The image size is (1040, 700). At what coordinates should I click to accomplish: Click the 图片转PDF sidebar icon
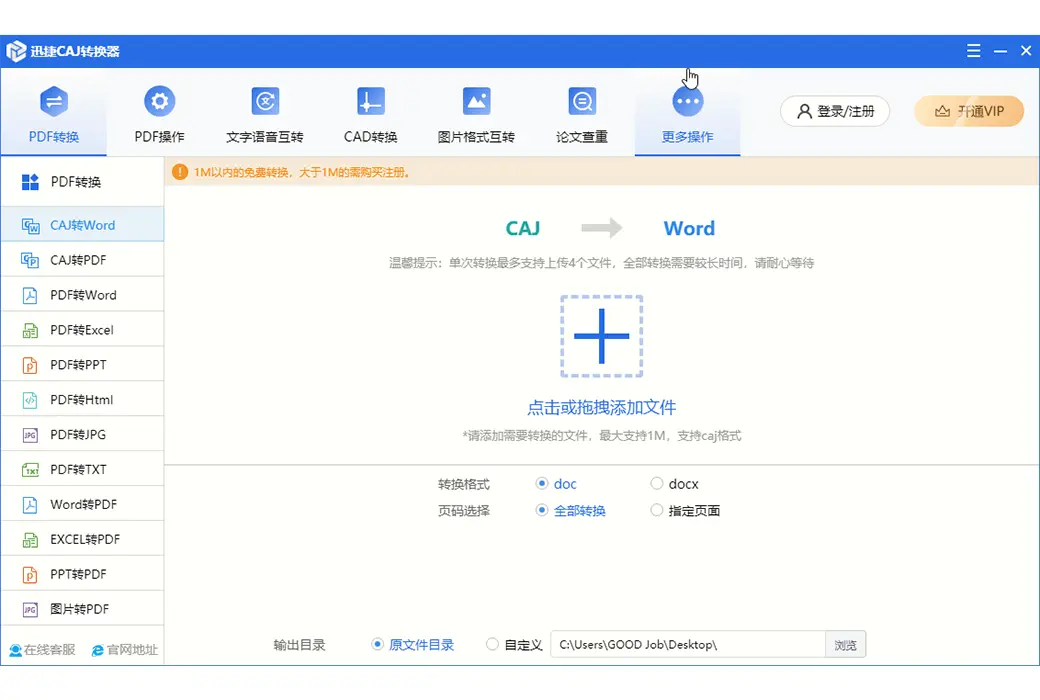[x=30, y=610]
